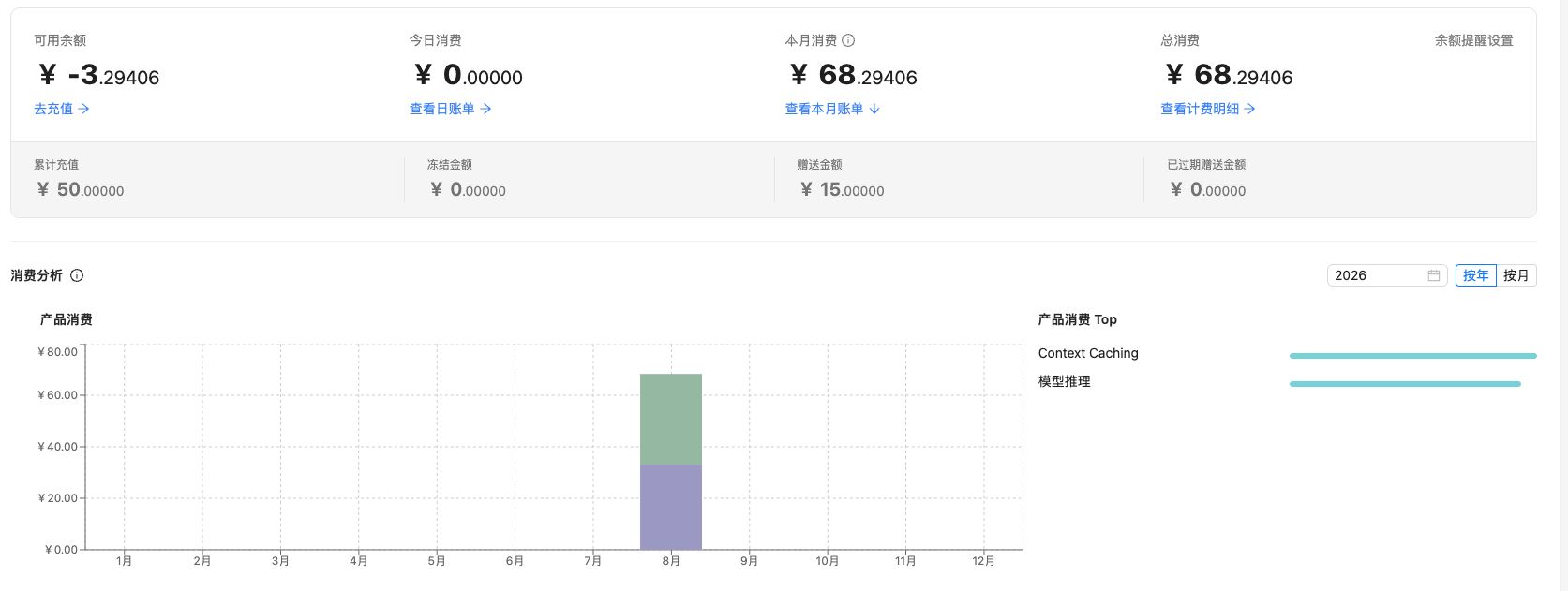Click the 产品消费 chart title
This screenshot has width=1568, height=591.
pos(67,319)
